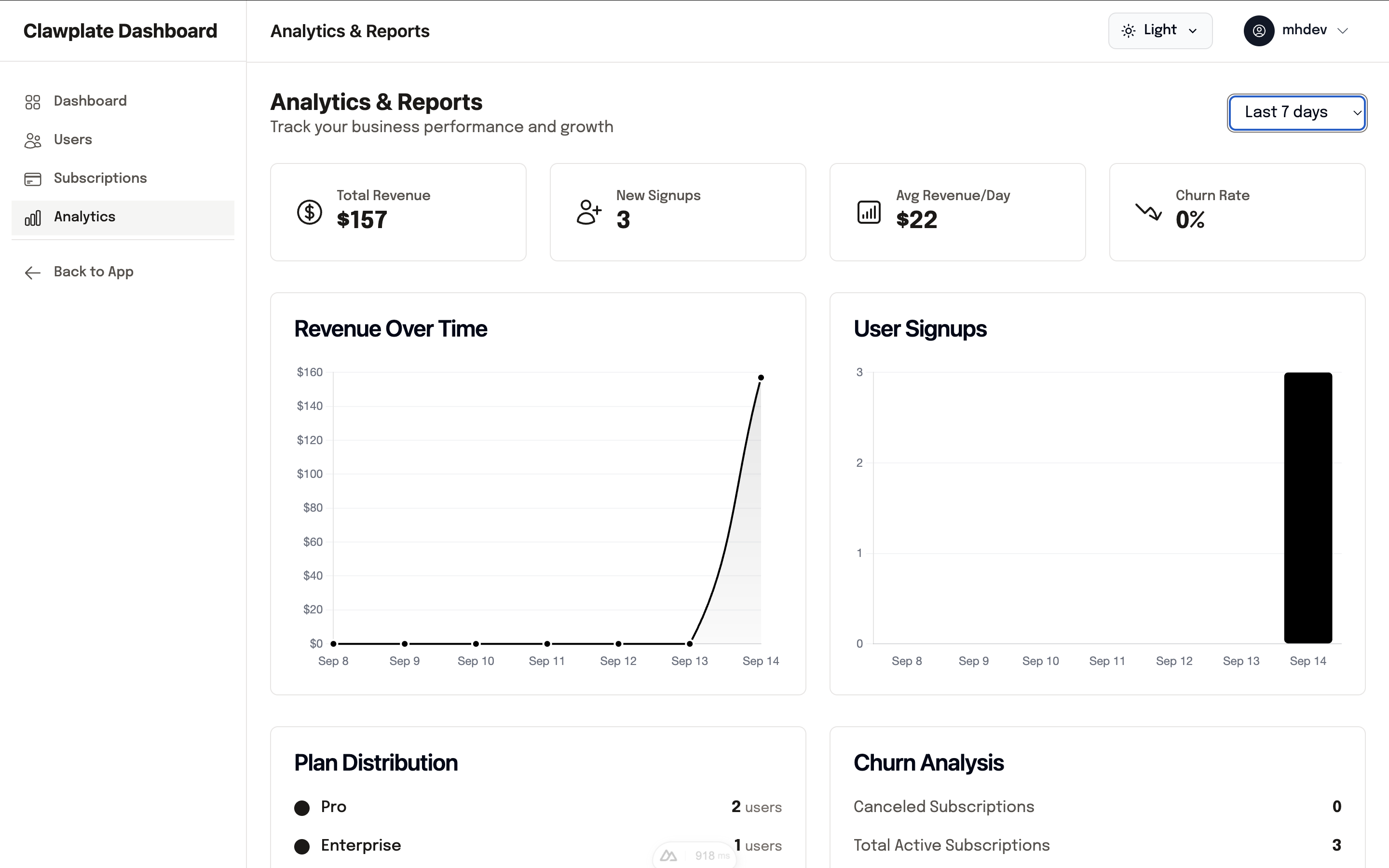This screenshot has height=868, width=1389.
Task: Select the Subscriptions card icon
Action: (x=32, y=178)
